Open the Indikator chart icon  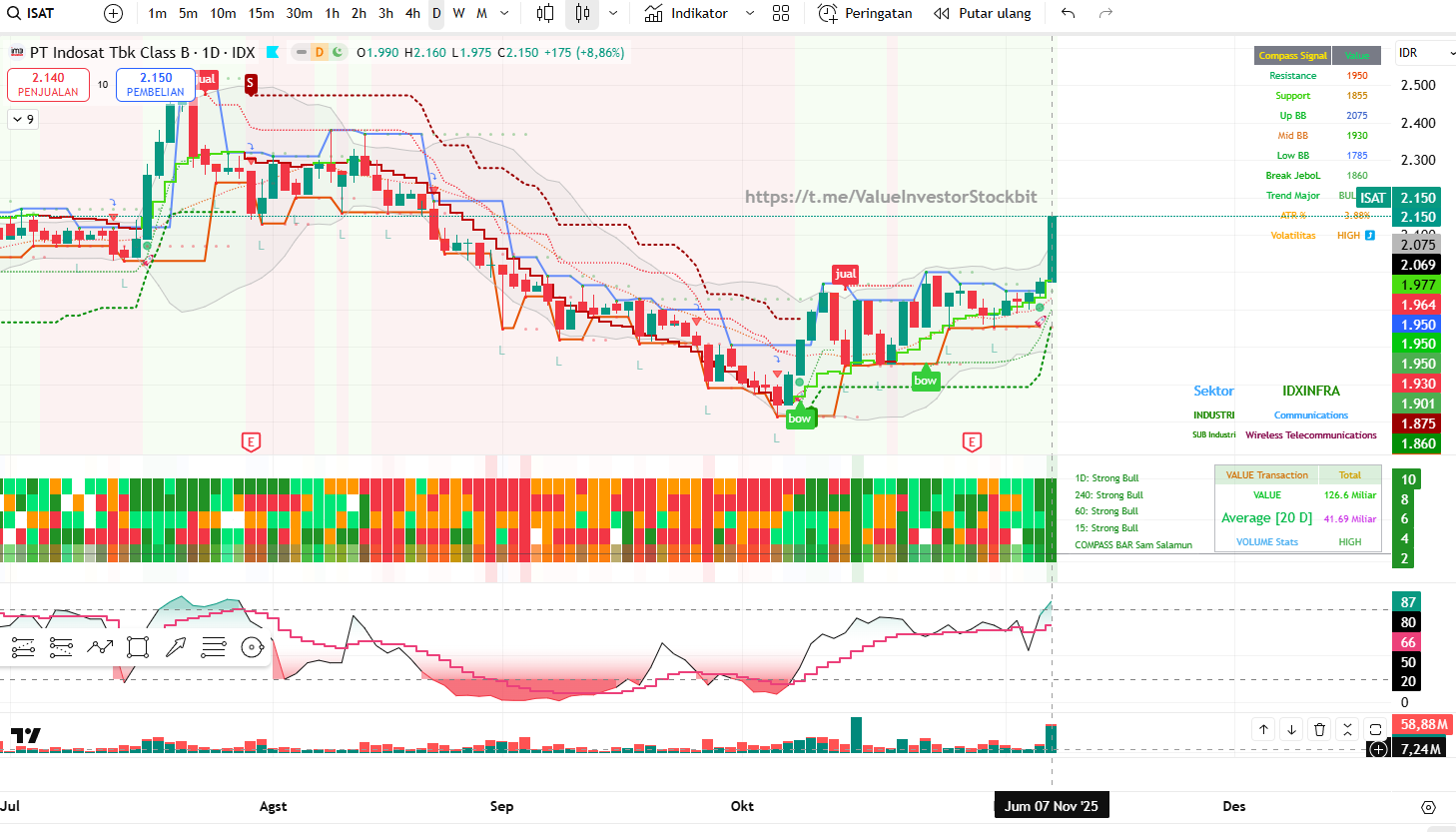[654, 13]
